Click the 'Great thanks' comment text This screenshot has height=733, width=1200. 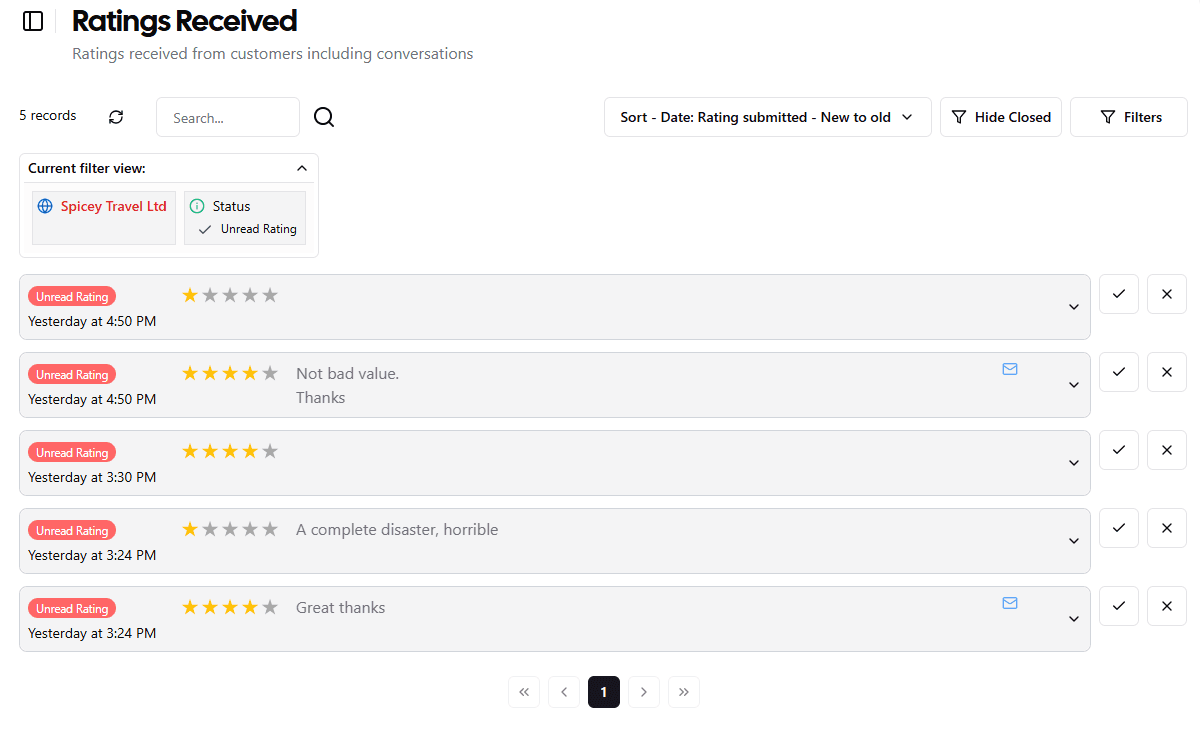(341, 608)
